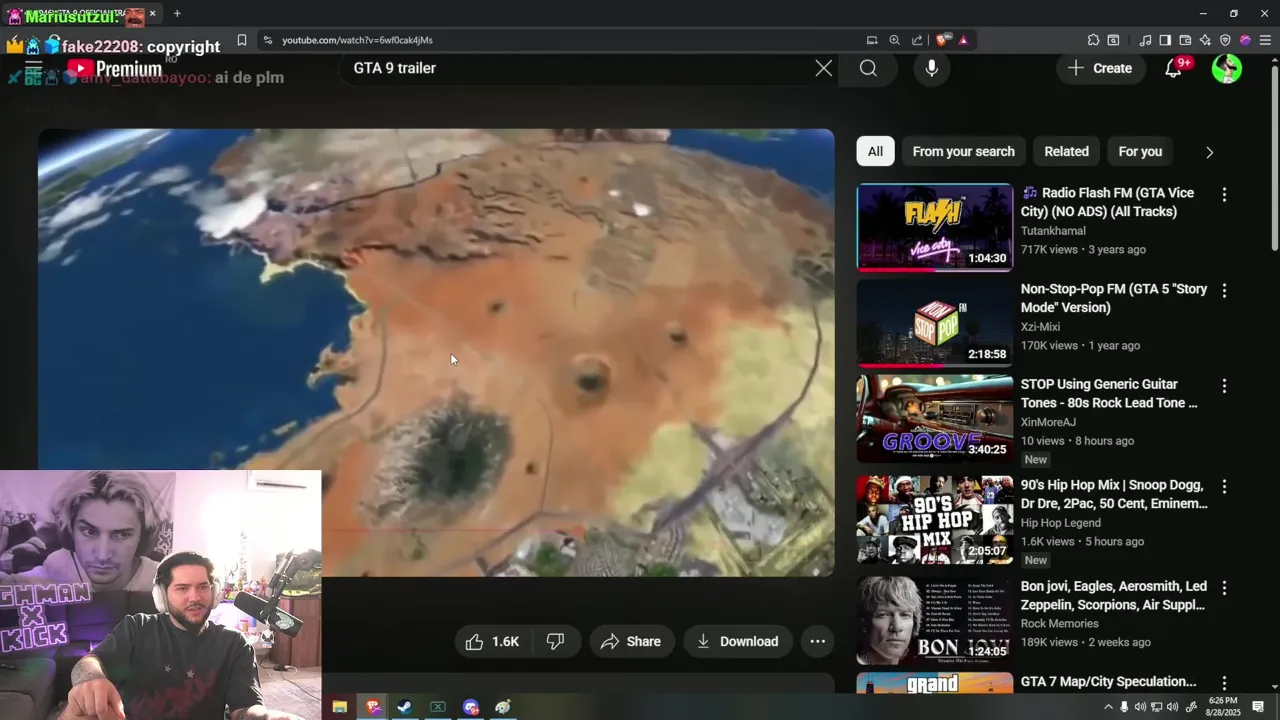This screenshot has width=1280, height=720.
Task: Show more filter chips with right arrow
Action: pyautogui.click(x=1209, y=152)
